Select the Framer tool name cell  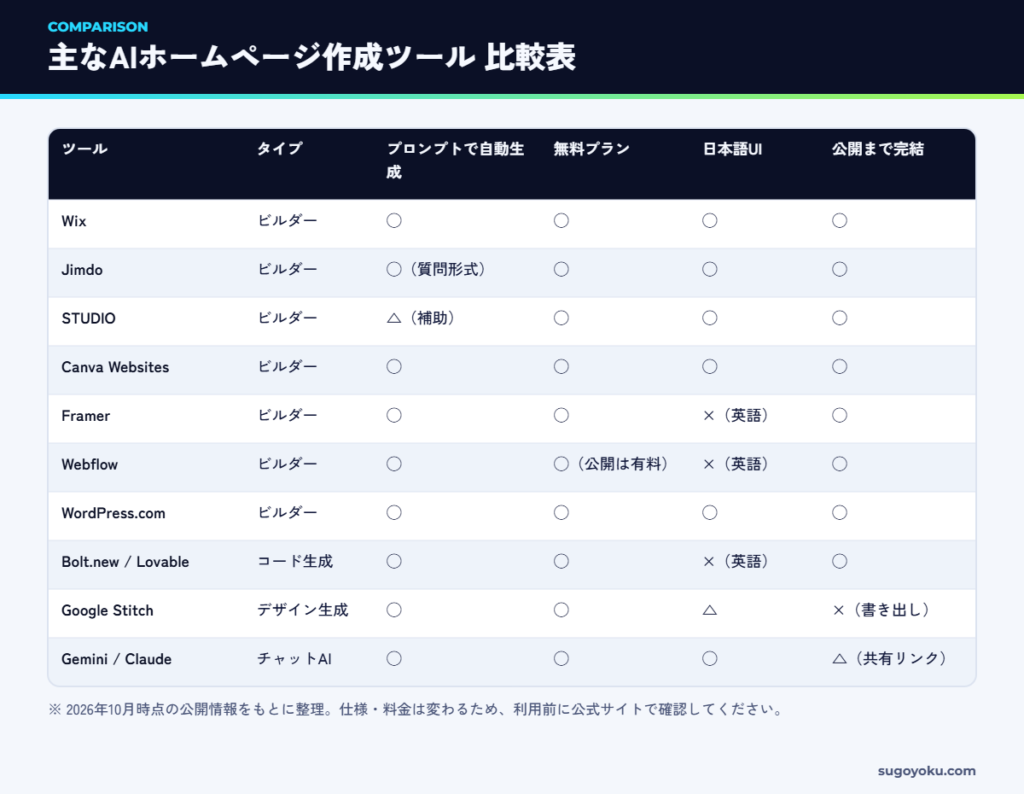(86, 416)
